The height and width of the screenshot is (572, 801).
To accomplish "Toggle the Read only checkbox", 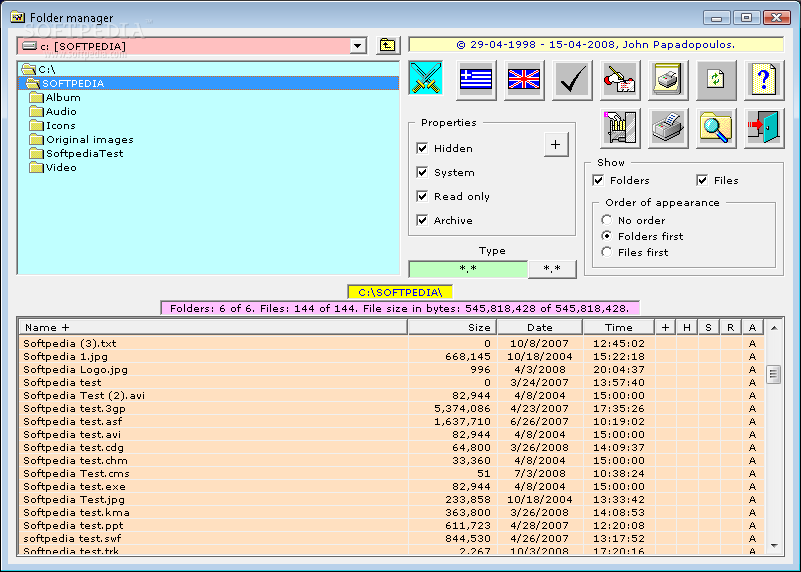I will [x=422, y=196].
